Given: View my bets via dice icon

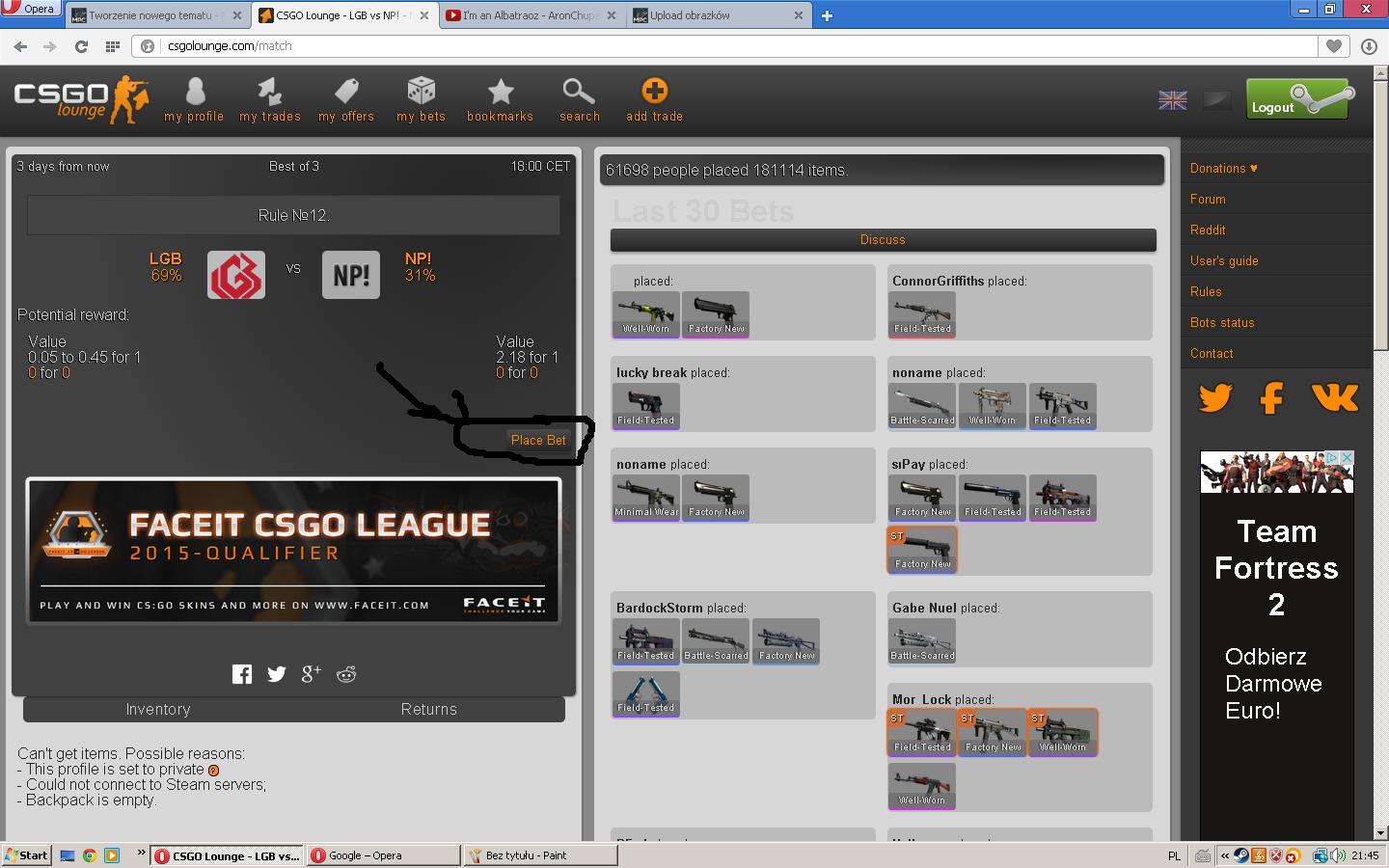Looking at the screenshot, I should point(422,100).
